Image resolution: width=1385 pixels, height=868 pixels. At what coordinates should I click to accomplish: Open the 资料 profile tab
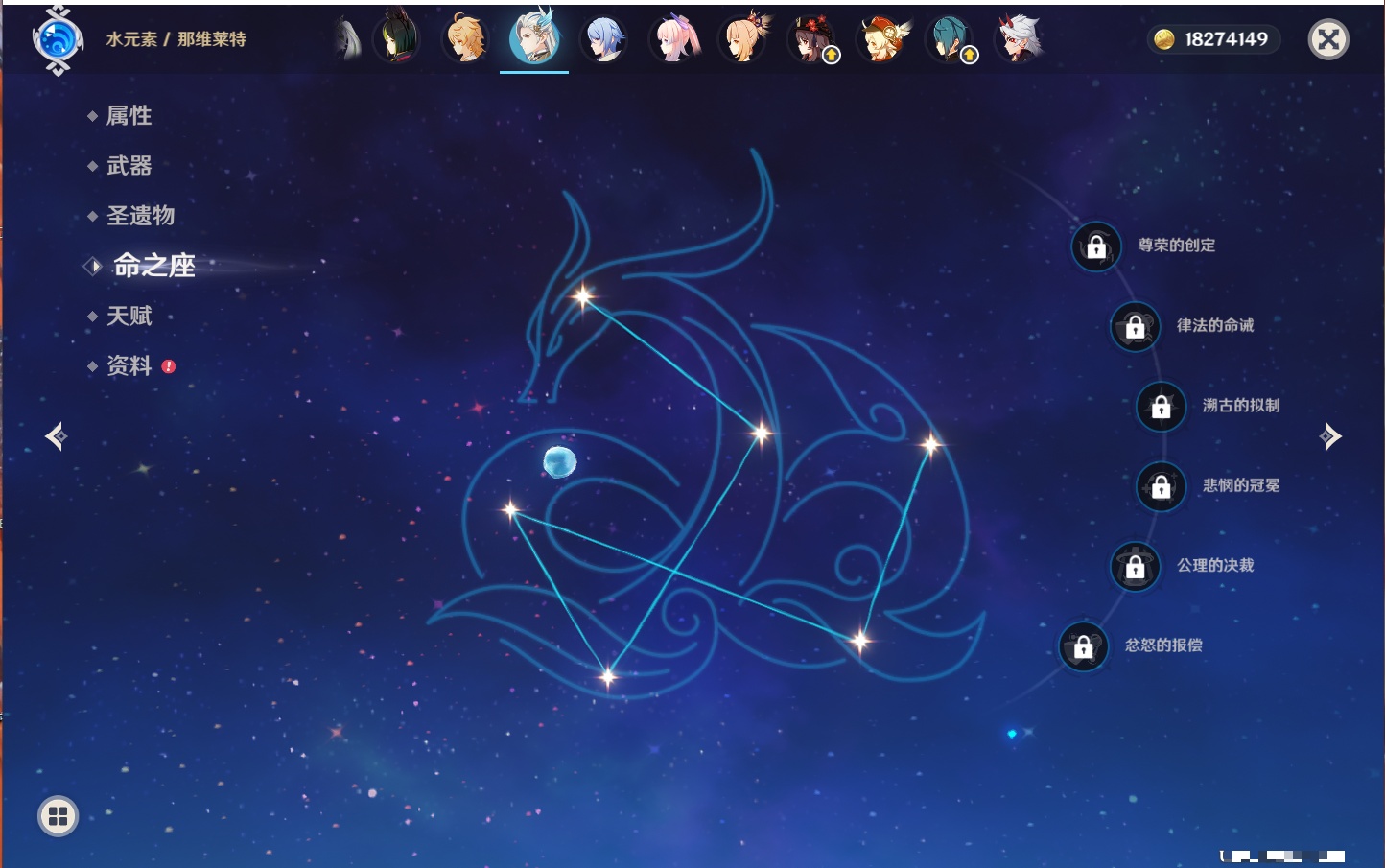pyautogui.click(x=129, y=365)
